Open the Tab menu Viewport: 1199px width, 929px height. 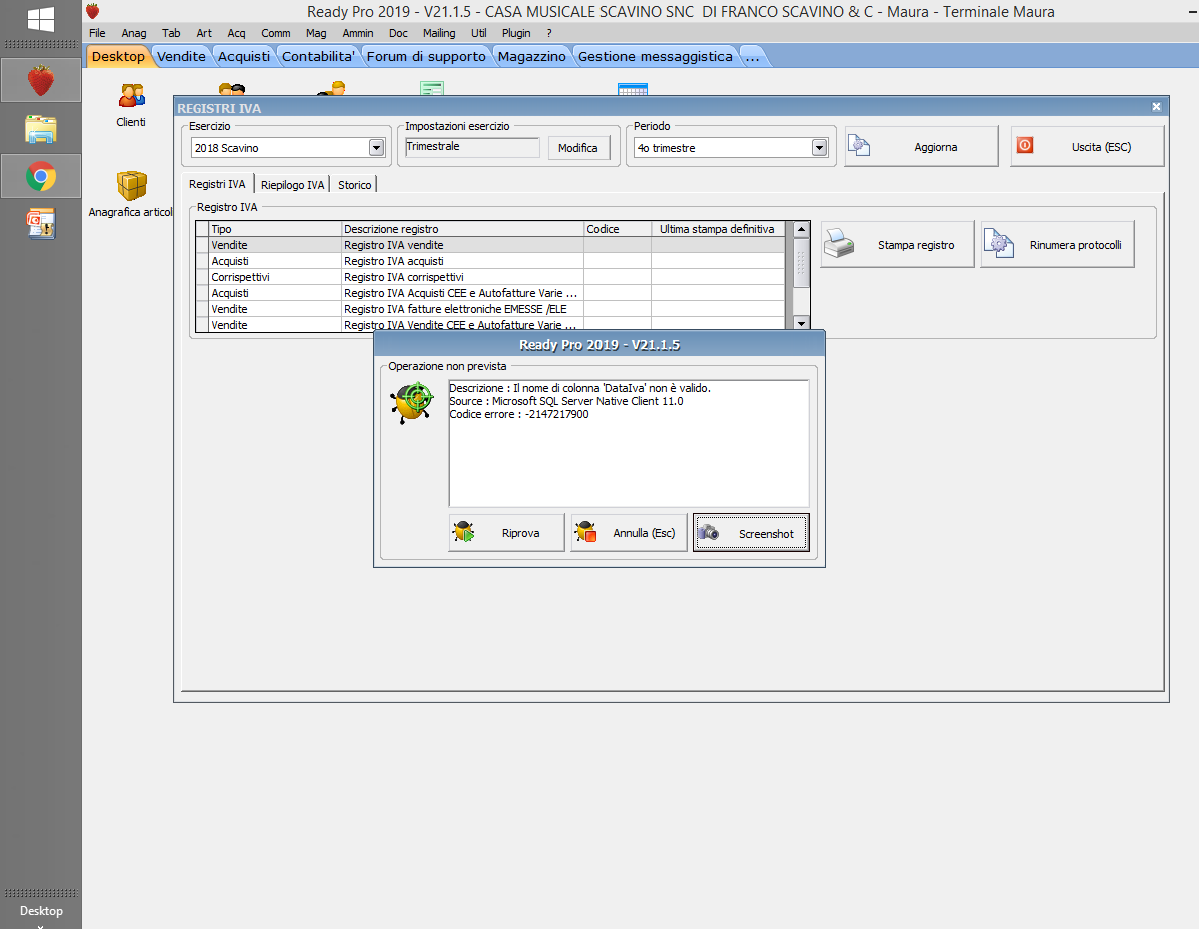click(171, 33)
